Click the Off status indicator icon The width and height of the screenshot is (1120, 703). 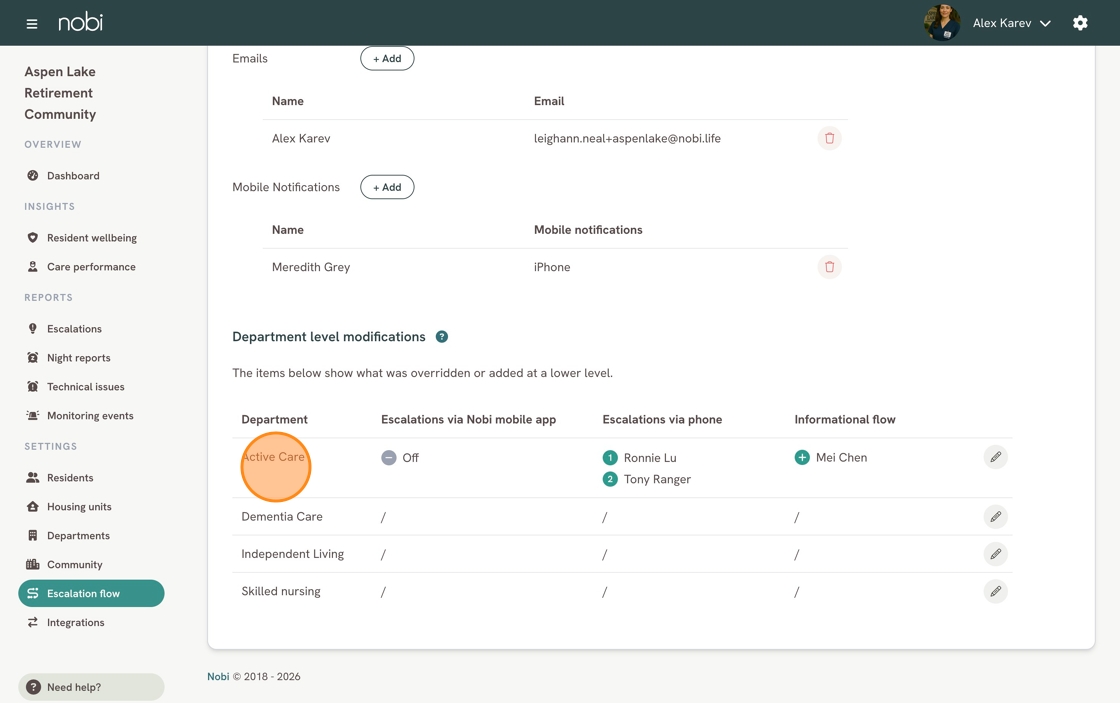(x=389, y=457)
